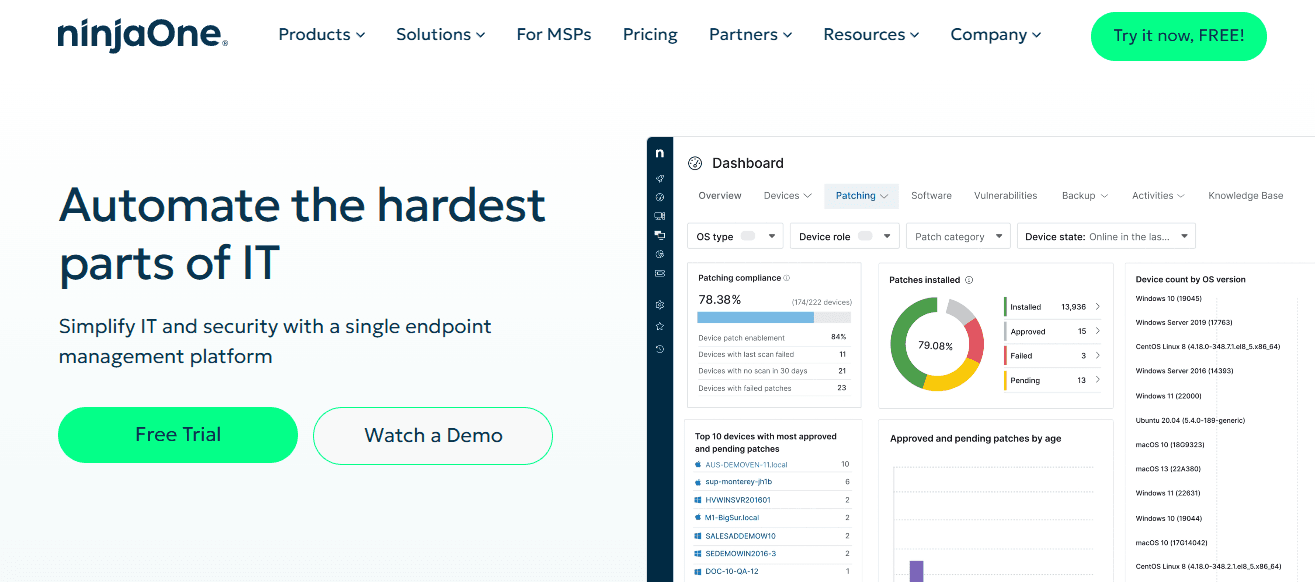Viewport: 1315px width, 582px height.
Task: Open the round chart icon in sidebar
Action: pyautogui.click(x=660, y=254)
